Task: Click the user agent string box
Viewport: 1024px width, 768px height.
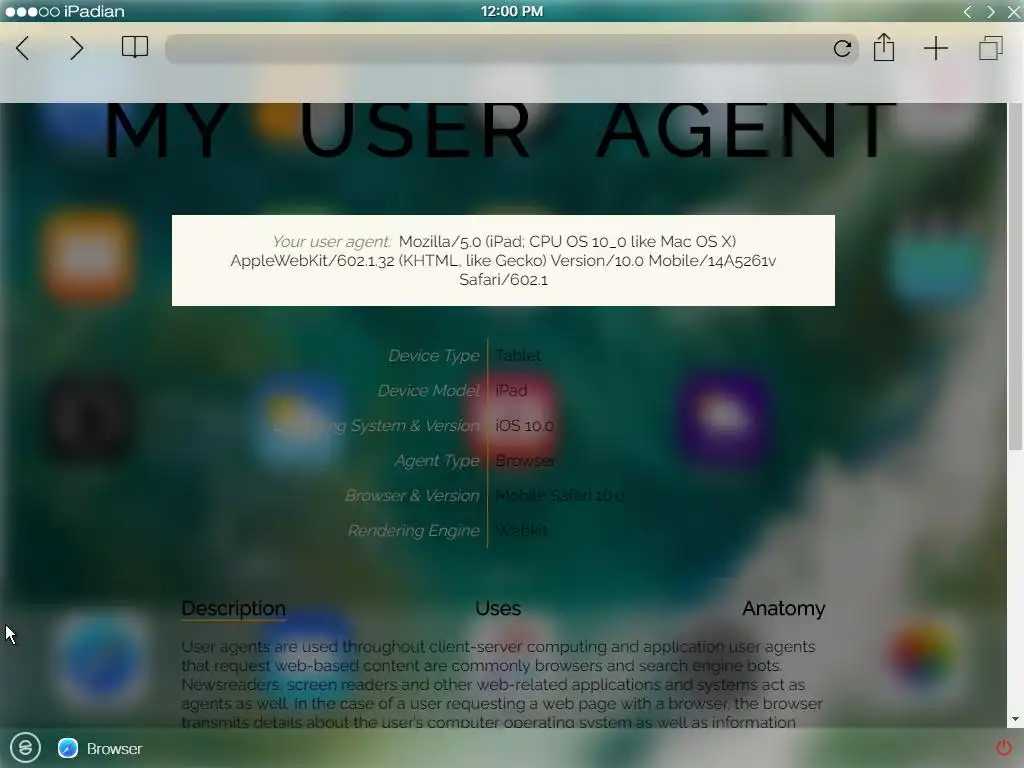Action: coord(503,261)
